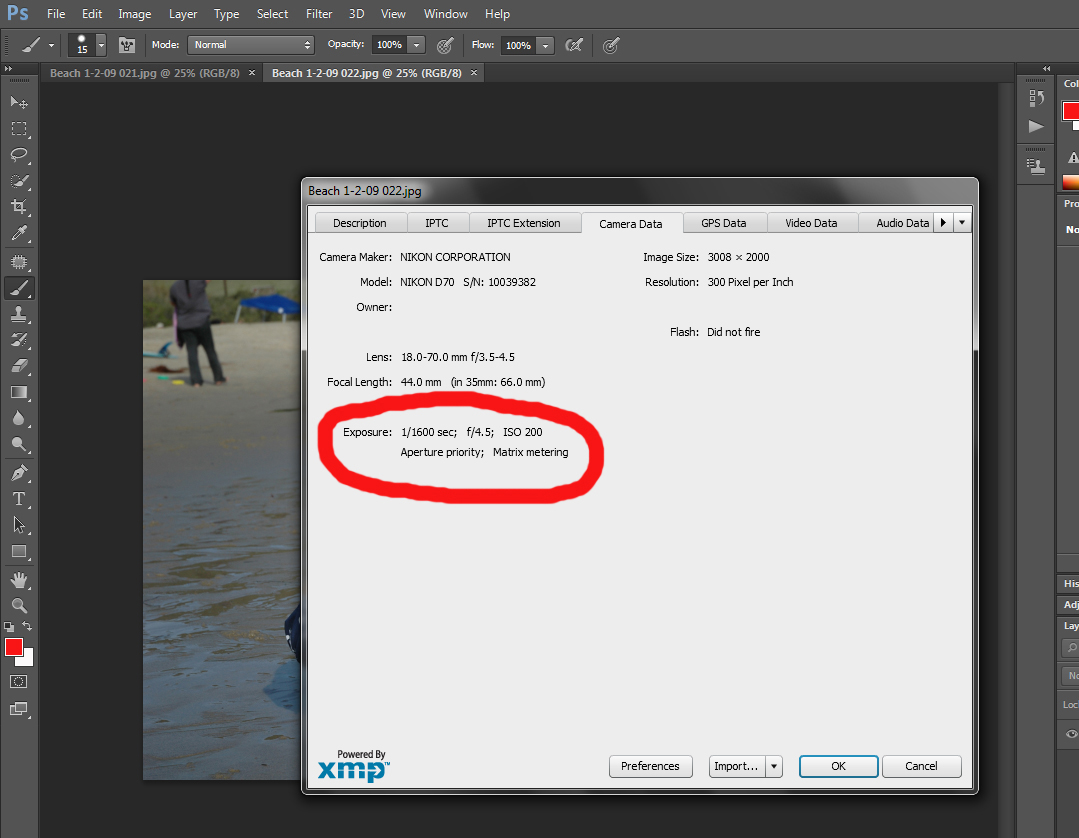Select the Clone Stamp tool
This screenshot has width=1079, height=838.
(19, 314)
